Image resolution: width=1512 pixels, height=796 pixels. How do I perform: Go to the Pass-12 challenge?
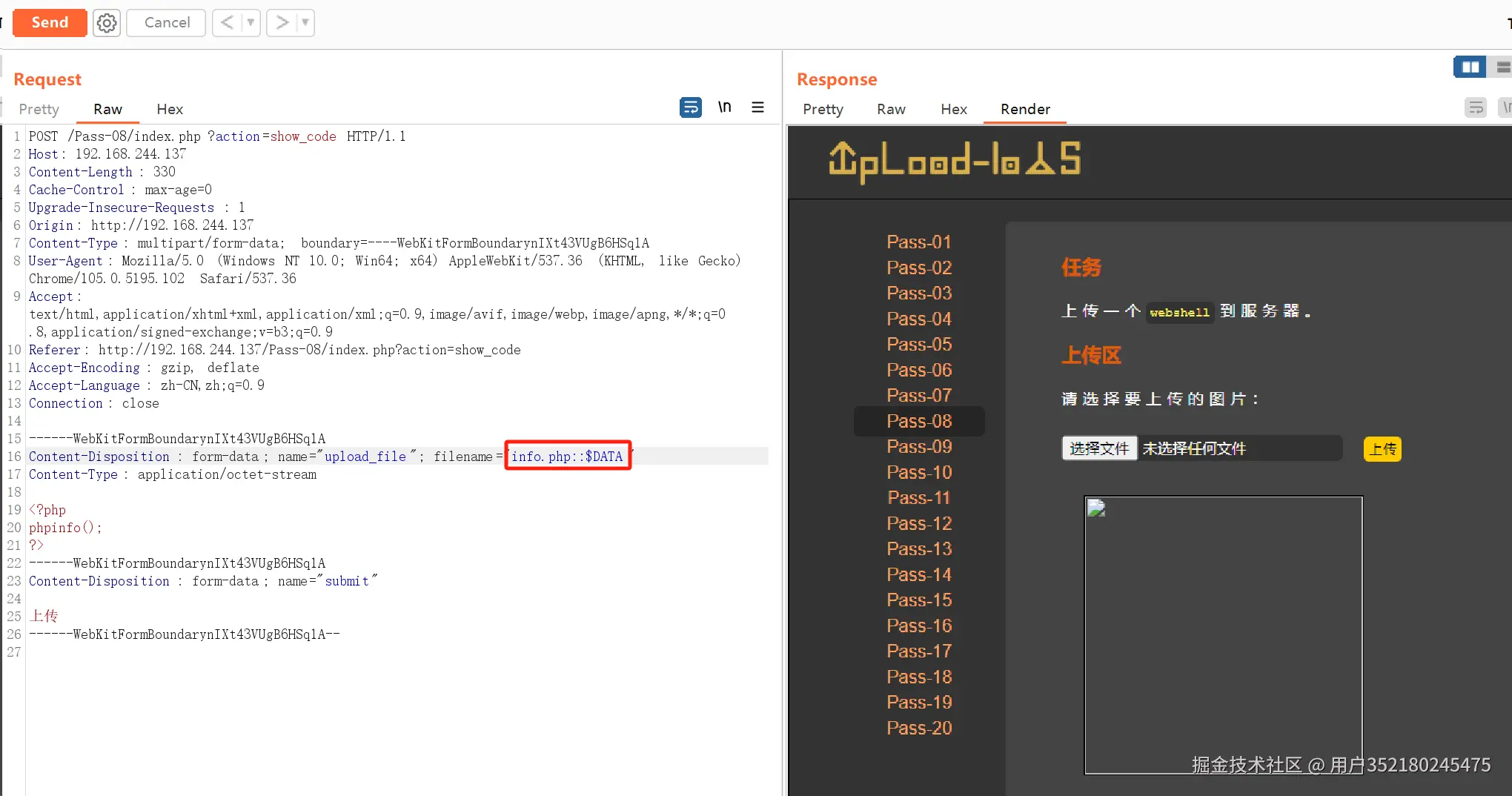pos(919,523)
